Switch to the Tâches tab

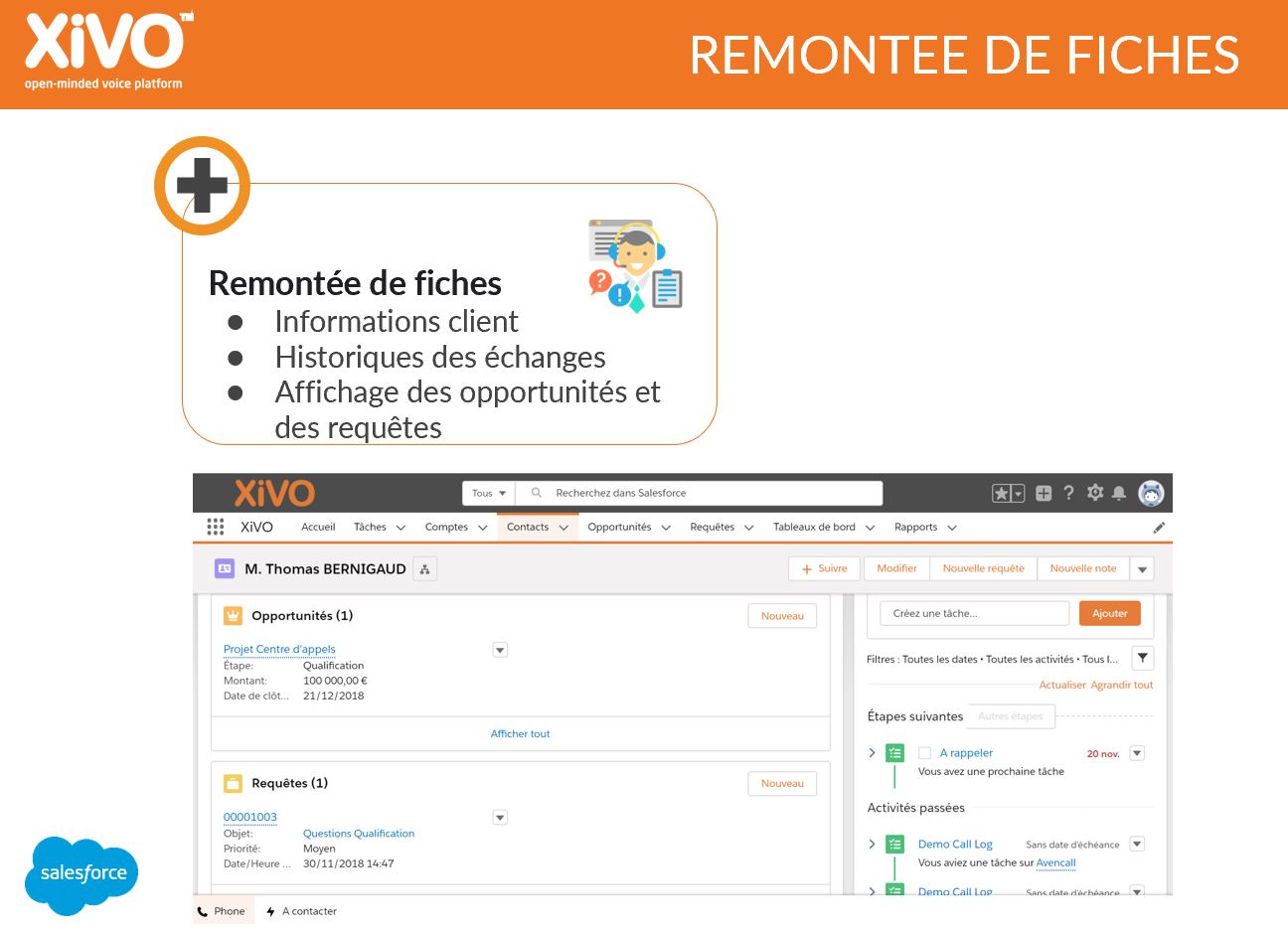(370, 528)
